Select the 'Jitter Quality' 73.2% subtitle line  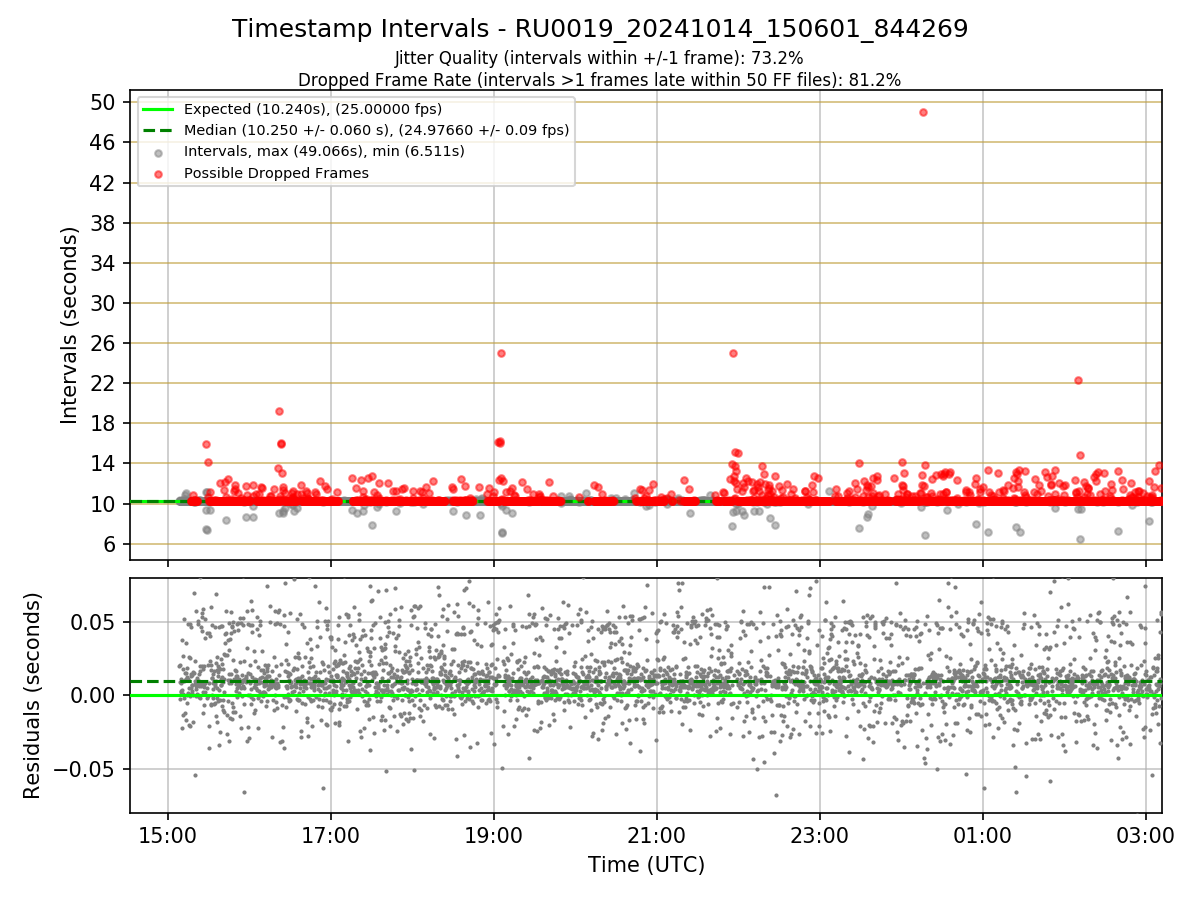[x=599, y=58]
